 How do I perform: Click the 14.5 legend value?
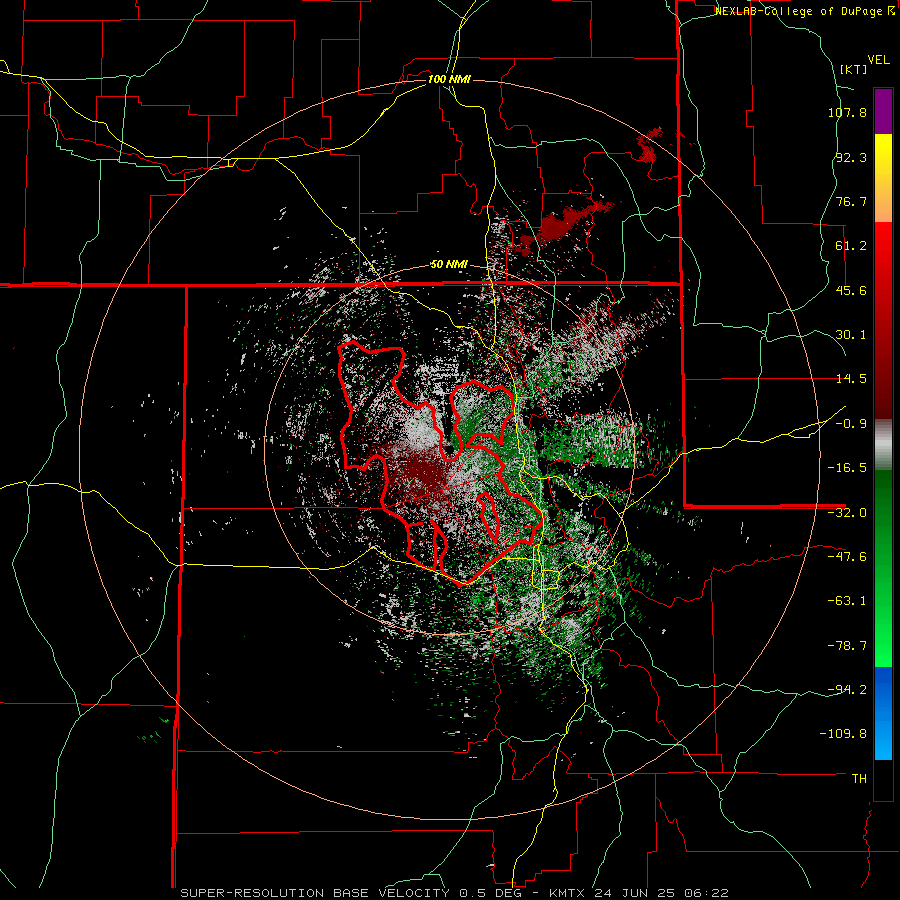click(x=851, y=379)
